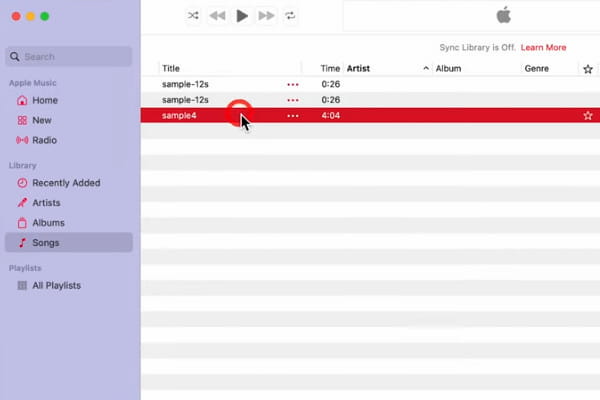Select the first sample-12s song title
The height and width of the screenshot is (400, 600).
[x=185, y=84]
